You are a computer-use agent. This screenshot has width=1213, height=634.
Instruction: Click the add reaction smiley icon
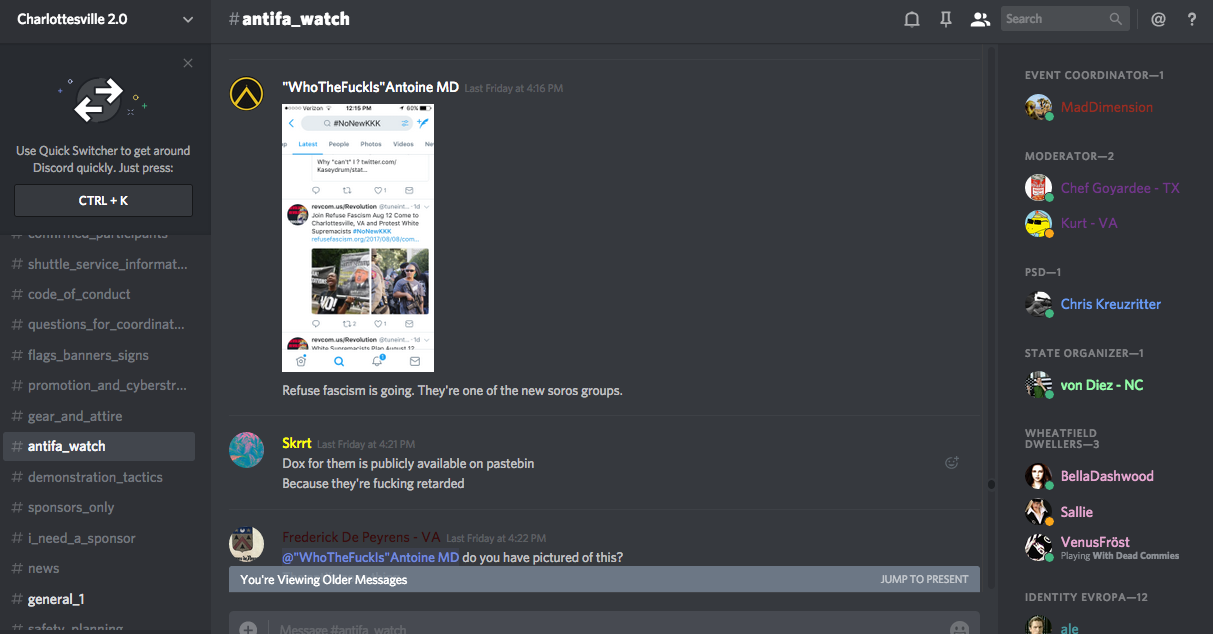pyautogui.click(x=952, y=462)
